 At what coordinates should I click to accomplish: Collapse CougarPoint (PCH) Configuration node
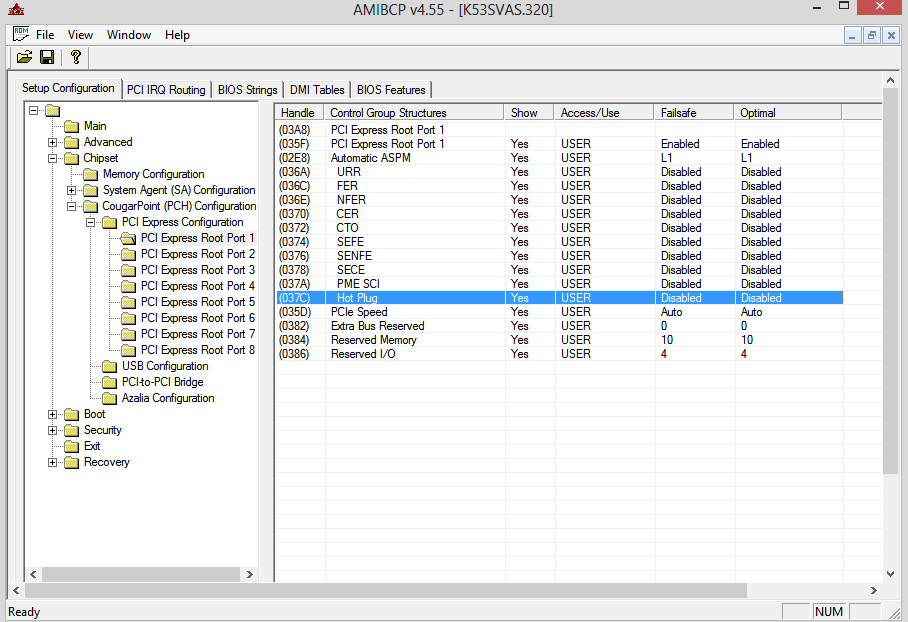(x=71, y=206)
